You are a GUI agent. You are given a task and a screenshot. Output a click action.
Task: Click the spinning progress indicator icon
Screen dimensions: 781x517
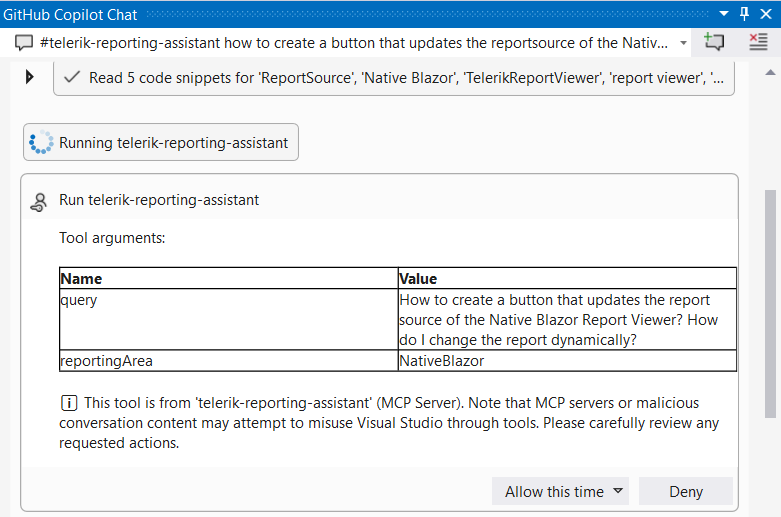41,142
